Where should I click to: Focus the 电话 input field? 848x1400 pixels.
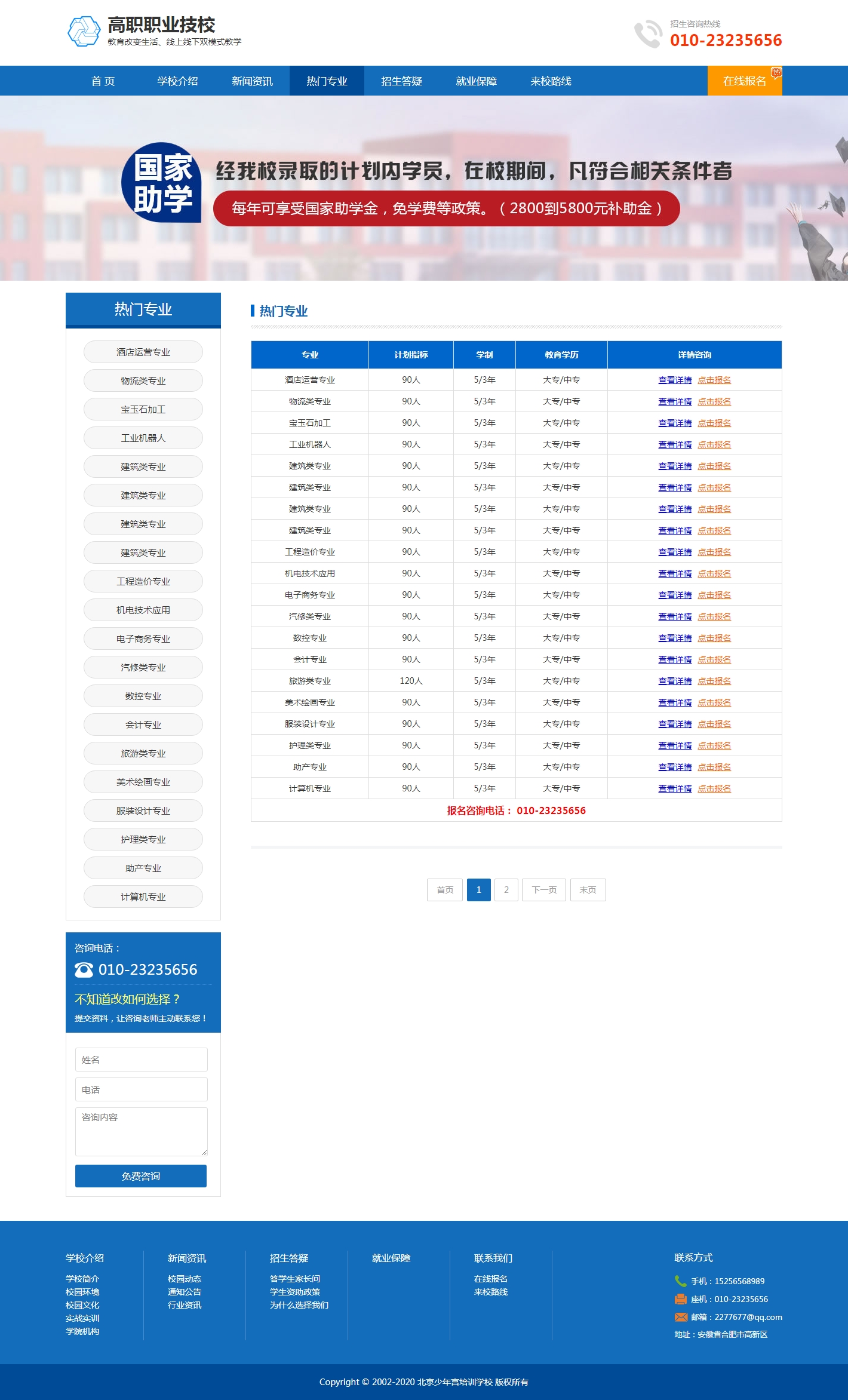point(142,1089)
